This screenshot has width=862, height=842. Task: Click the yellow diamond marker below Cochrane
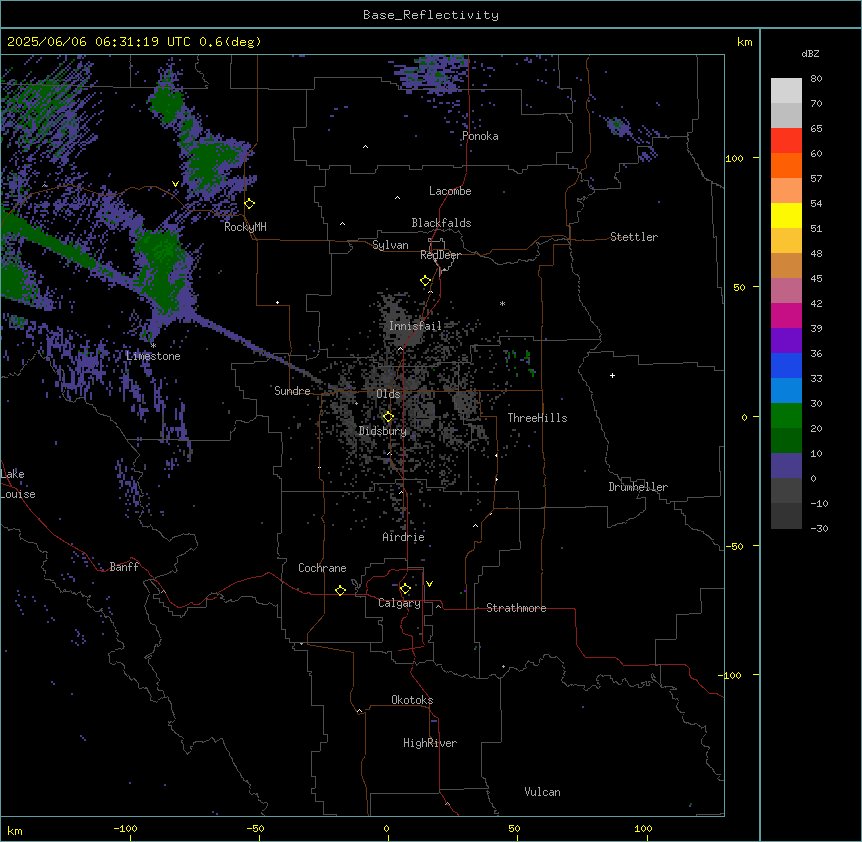(x=340, y=590)
